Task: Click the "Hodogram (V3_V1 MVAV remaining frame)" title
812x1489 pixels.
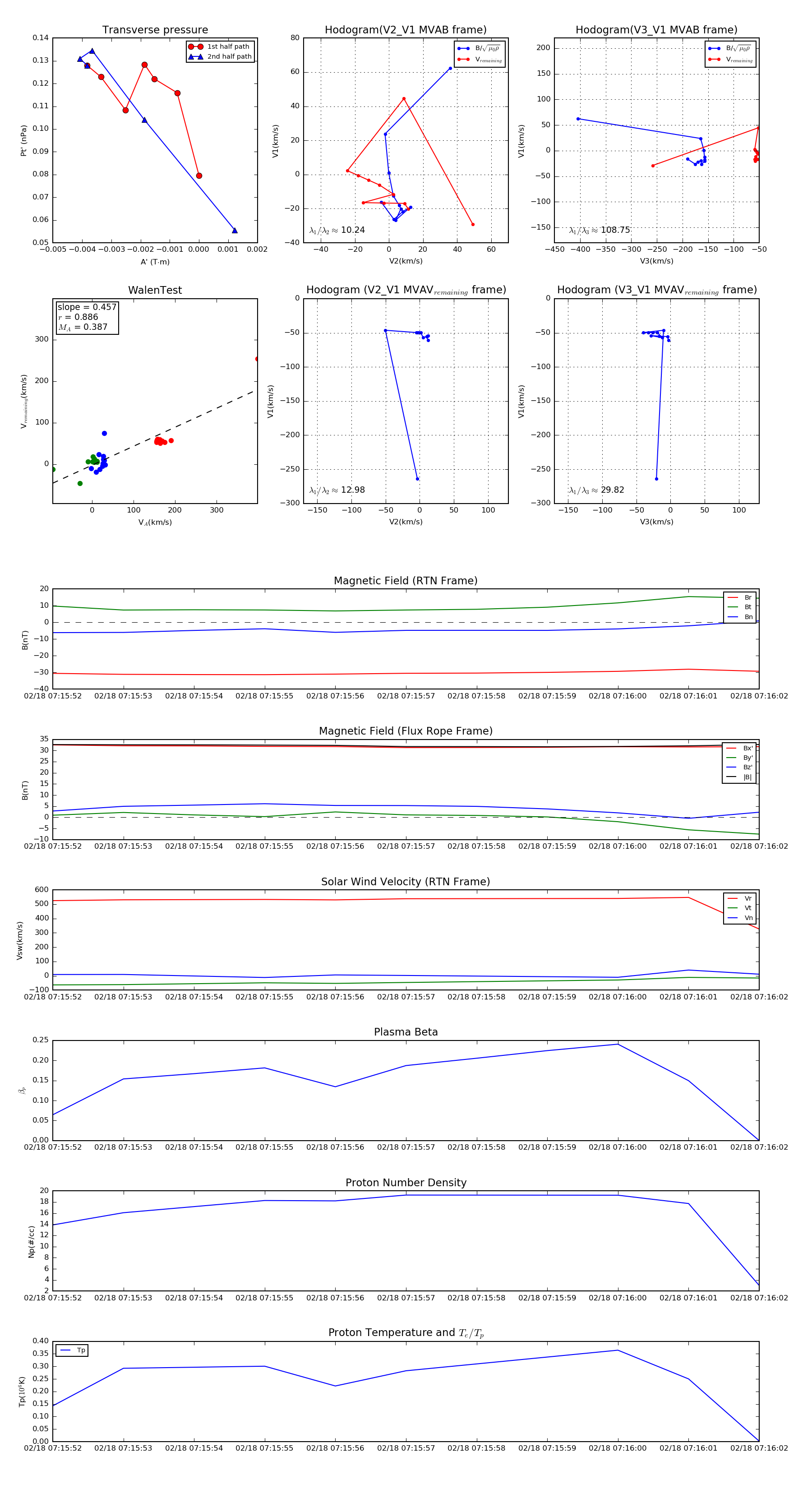Action: [x=656, y=290]
